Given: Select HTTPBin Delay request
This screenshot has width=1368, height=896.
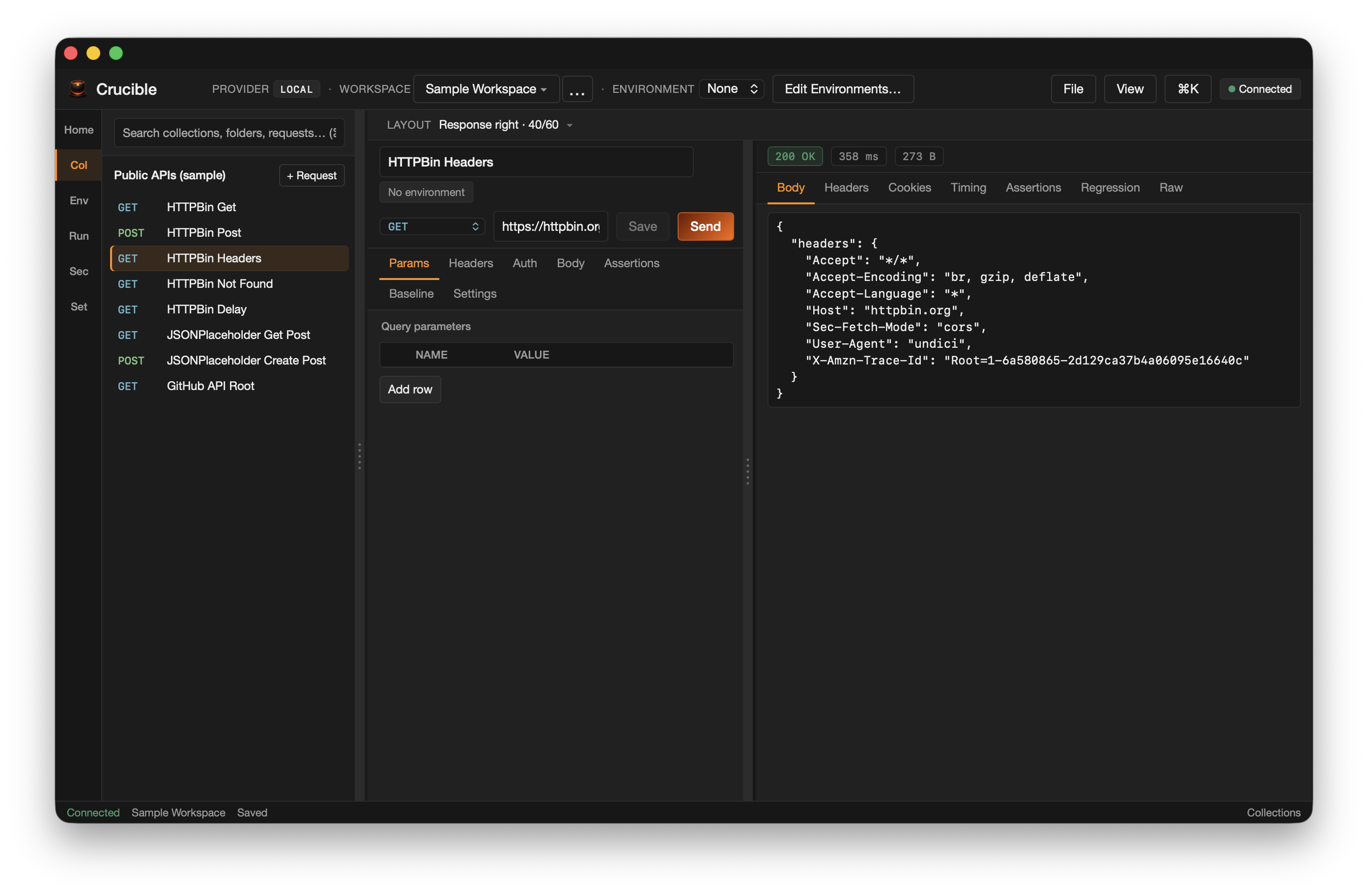Looking at the screenshot, I should click(x=229, y=309).
